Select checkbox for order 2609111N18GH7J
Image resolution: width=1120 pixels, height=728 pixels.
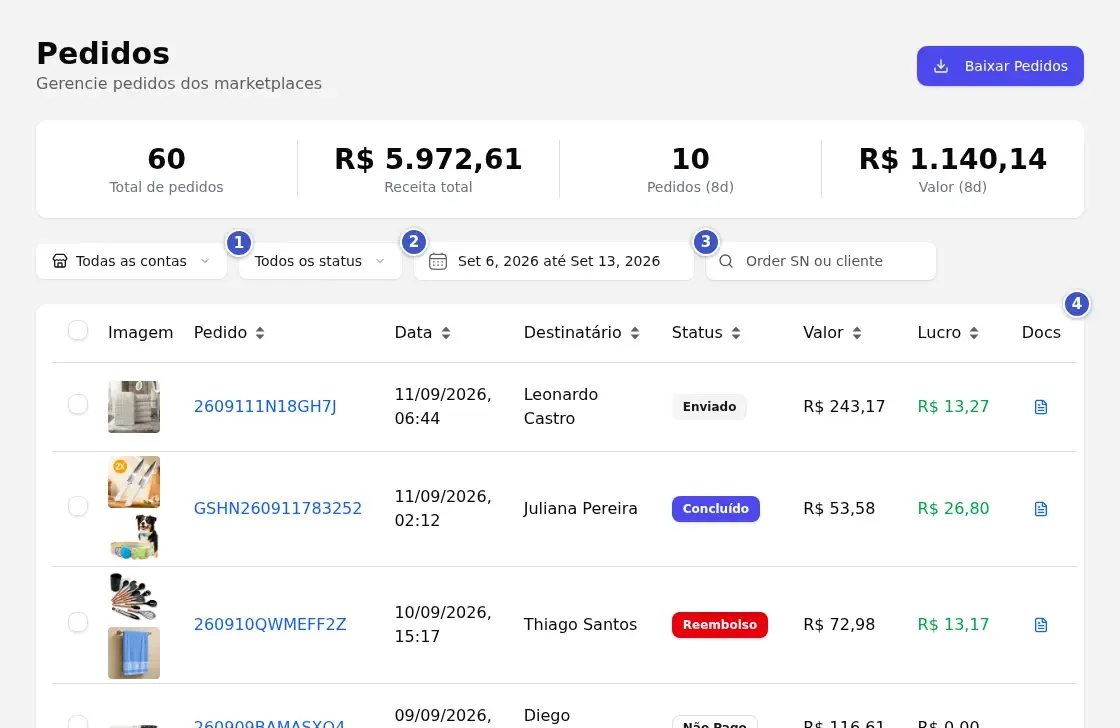click(78, 404)
